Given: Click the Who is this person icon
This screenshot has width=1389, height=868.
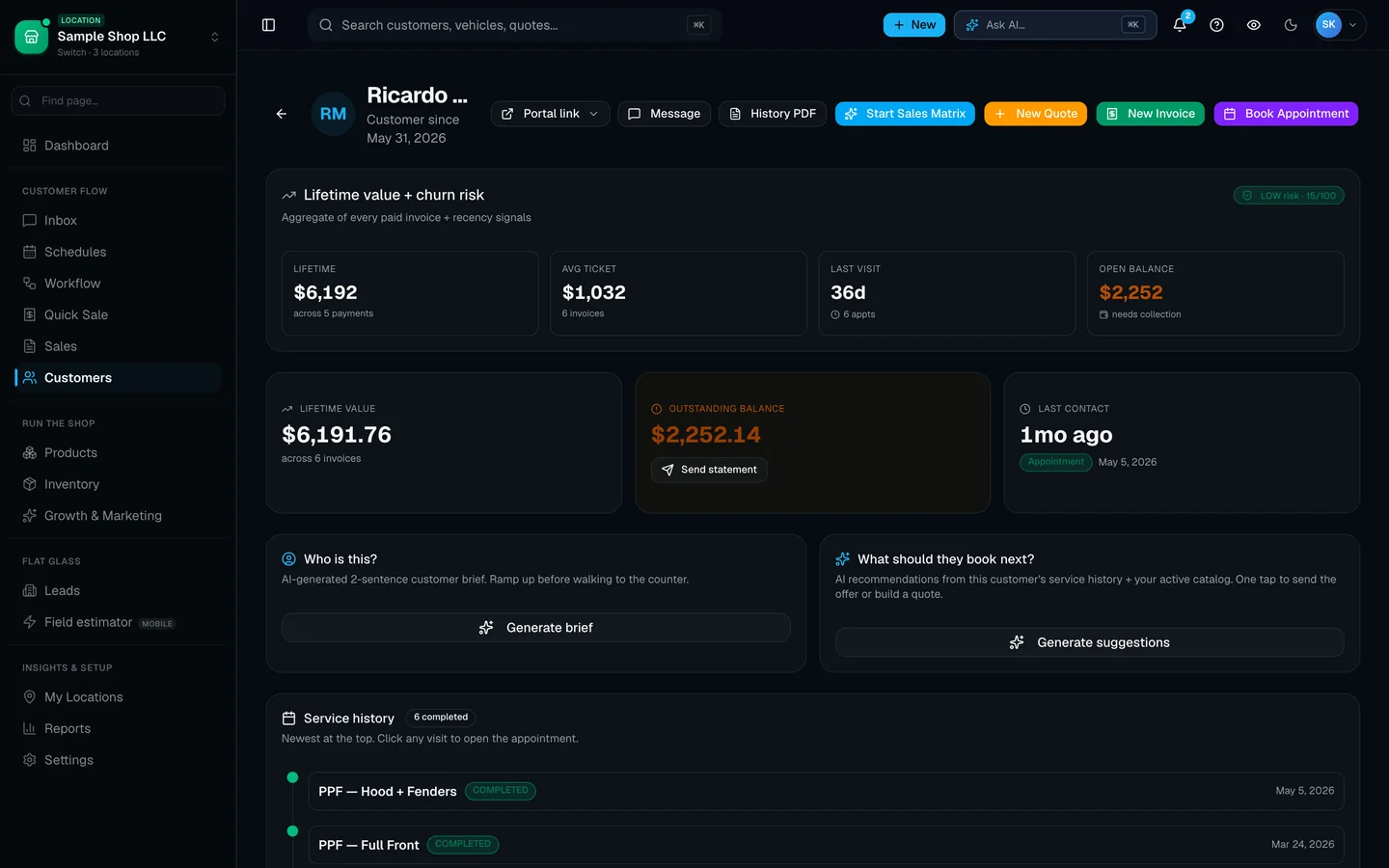Looking at the screenshot, I should [x=288, y=559].
